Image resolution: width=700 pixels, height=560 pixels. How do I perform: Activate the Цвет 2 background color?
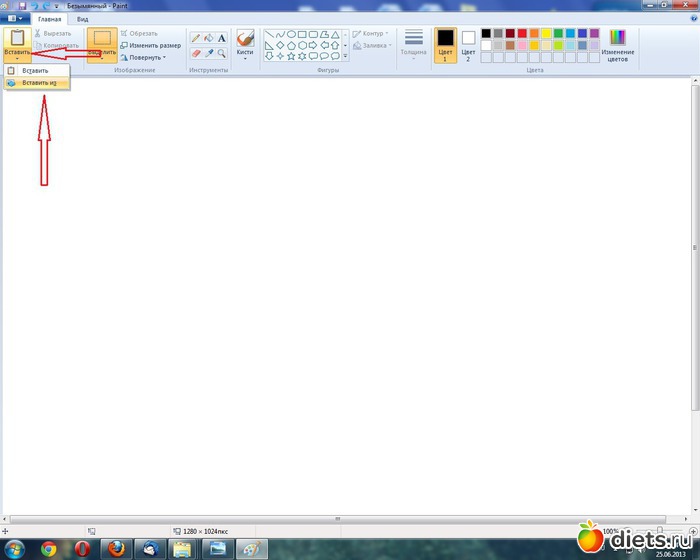(468, 44)
